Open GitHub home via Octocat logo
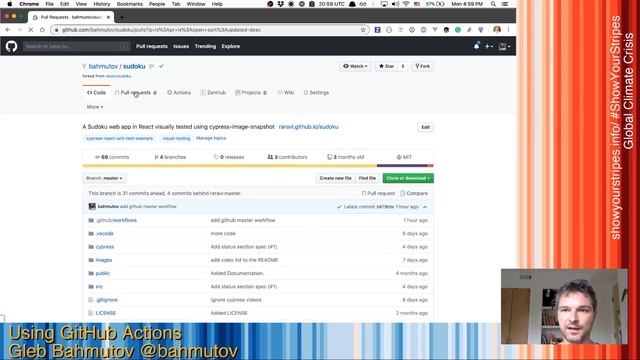640x360 pixels. click(x=11, y=46)
